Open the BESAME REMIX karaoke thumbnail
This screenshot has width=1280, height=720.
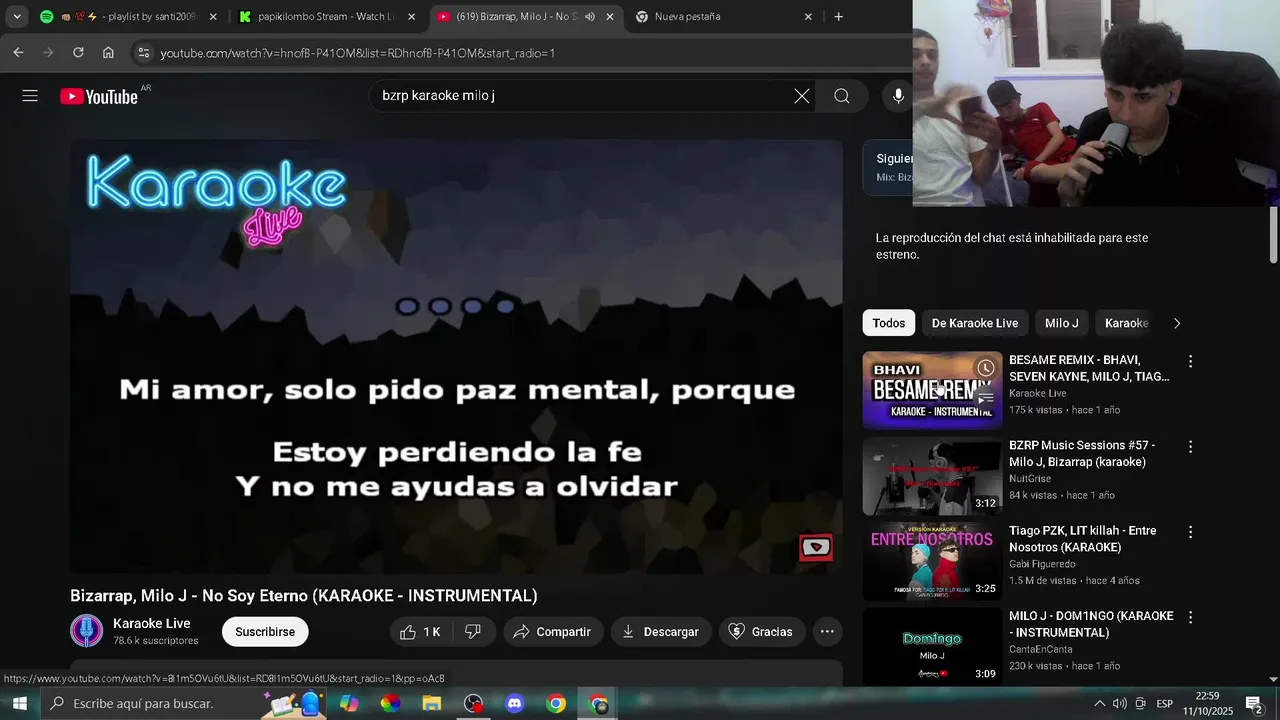(932, 390)
